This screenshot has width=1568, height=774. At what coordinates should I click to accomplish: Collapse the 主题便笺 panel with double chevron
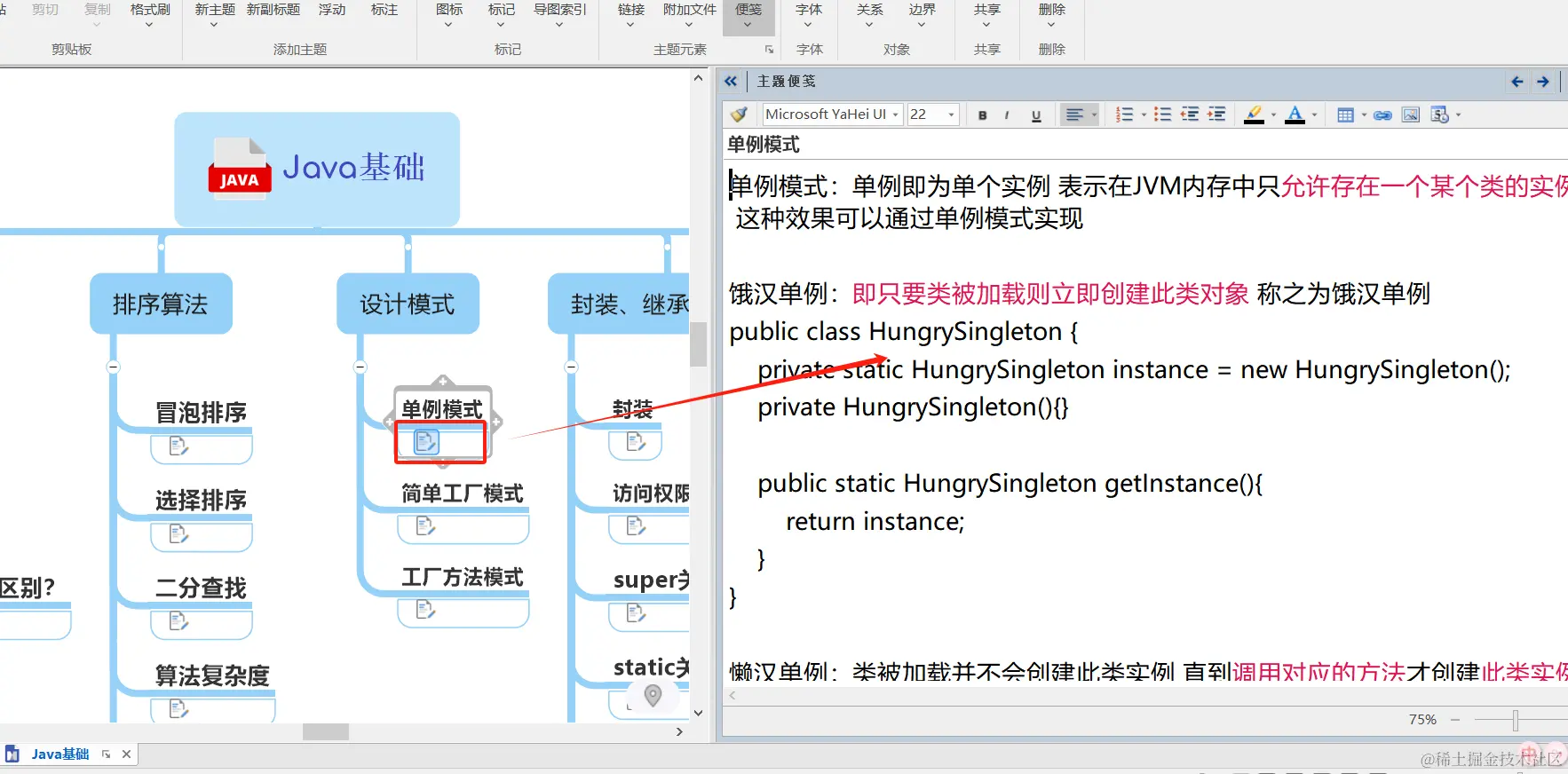731,82
